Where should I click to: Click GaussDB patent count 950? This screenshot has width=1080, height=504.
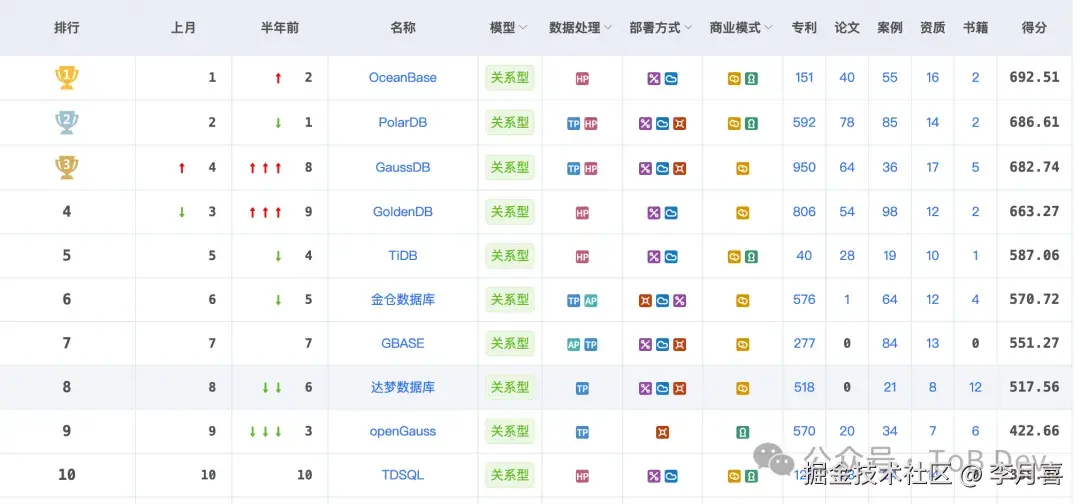pos(804,167)
